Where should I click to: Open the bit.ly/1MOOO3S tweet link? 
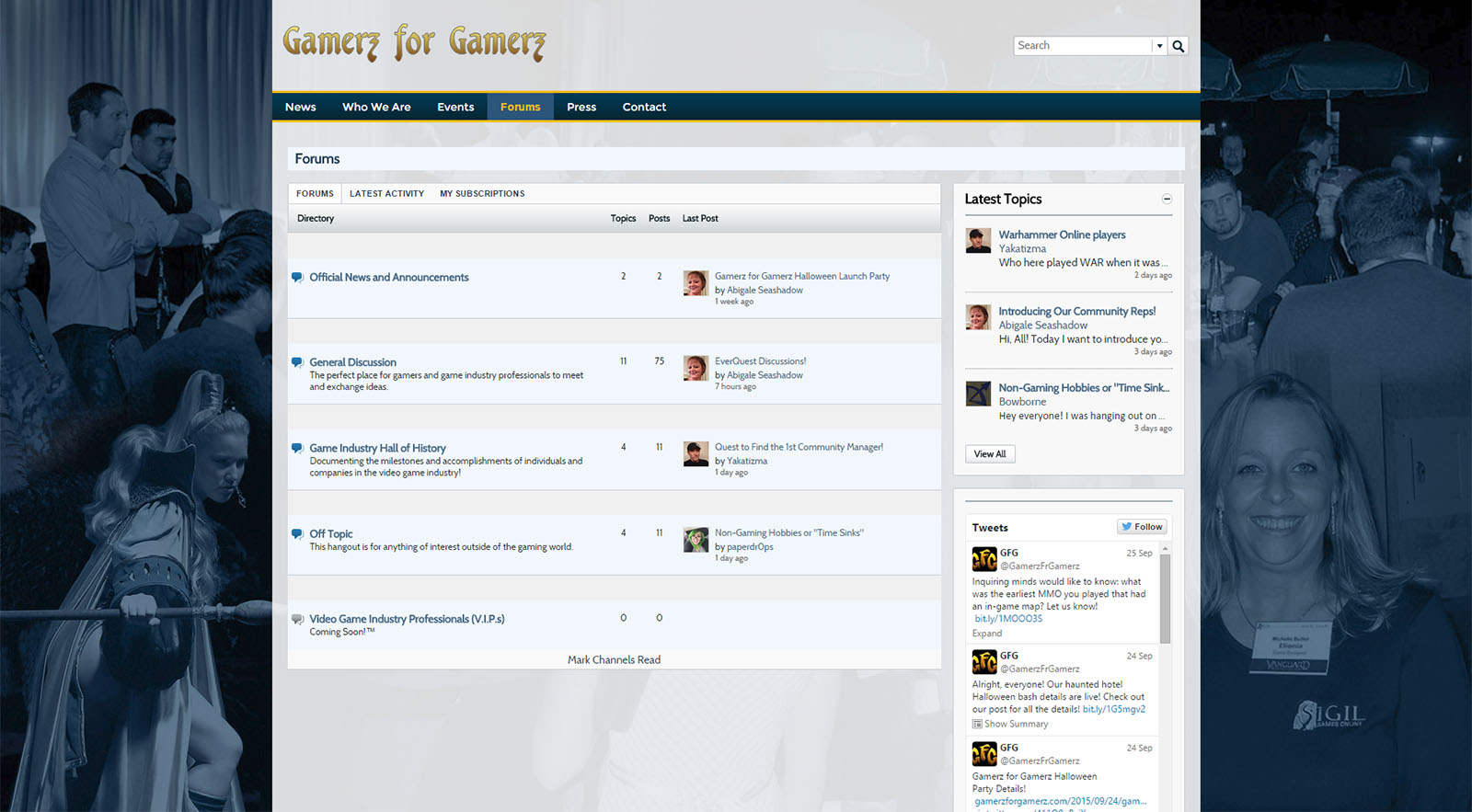point(1008,619)
